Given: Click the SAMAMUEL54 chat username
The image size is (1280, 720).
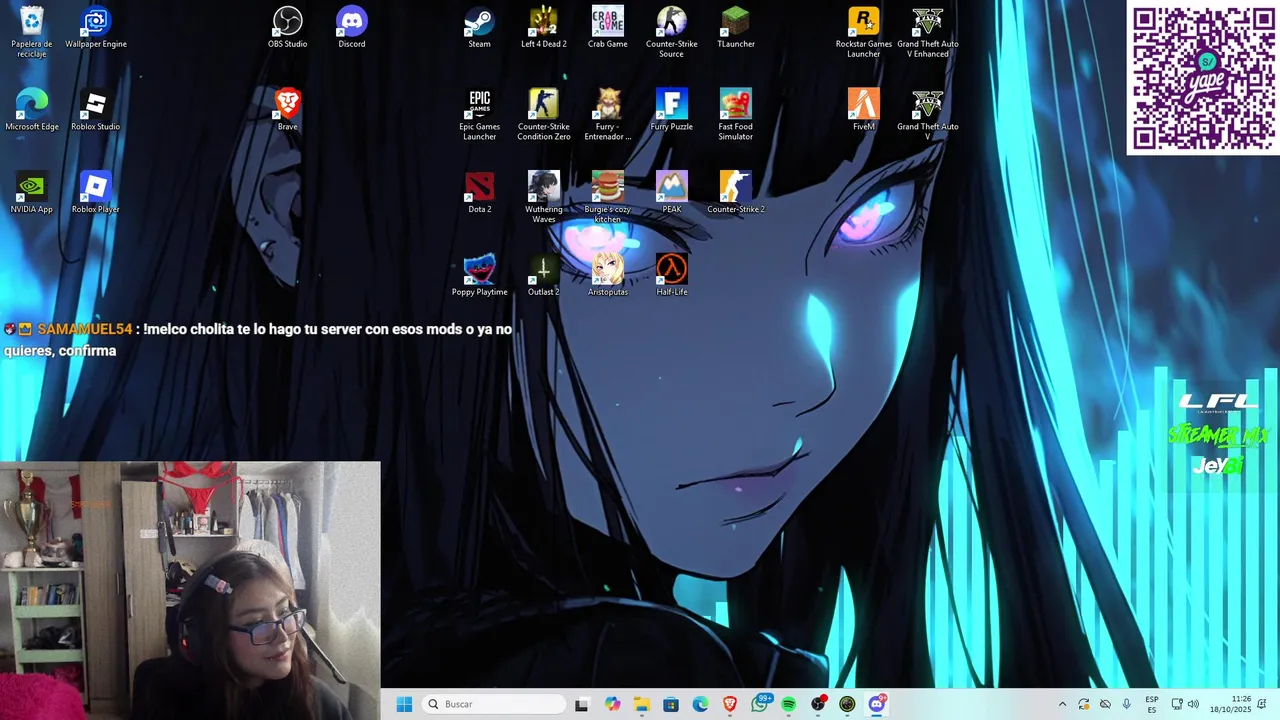Looking at the screenshot, I should click(85, 329).
